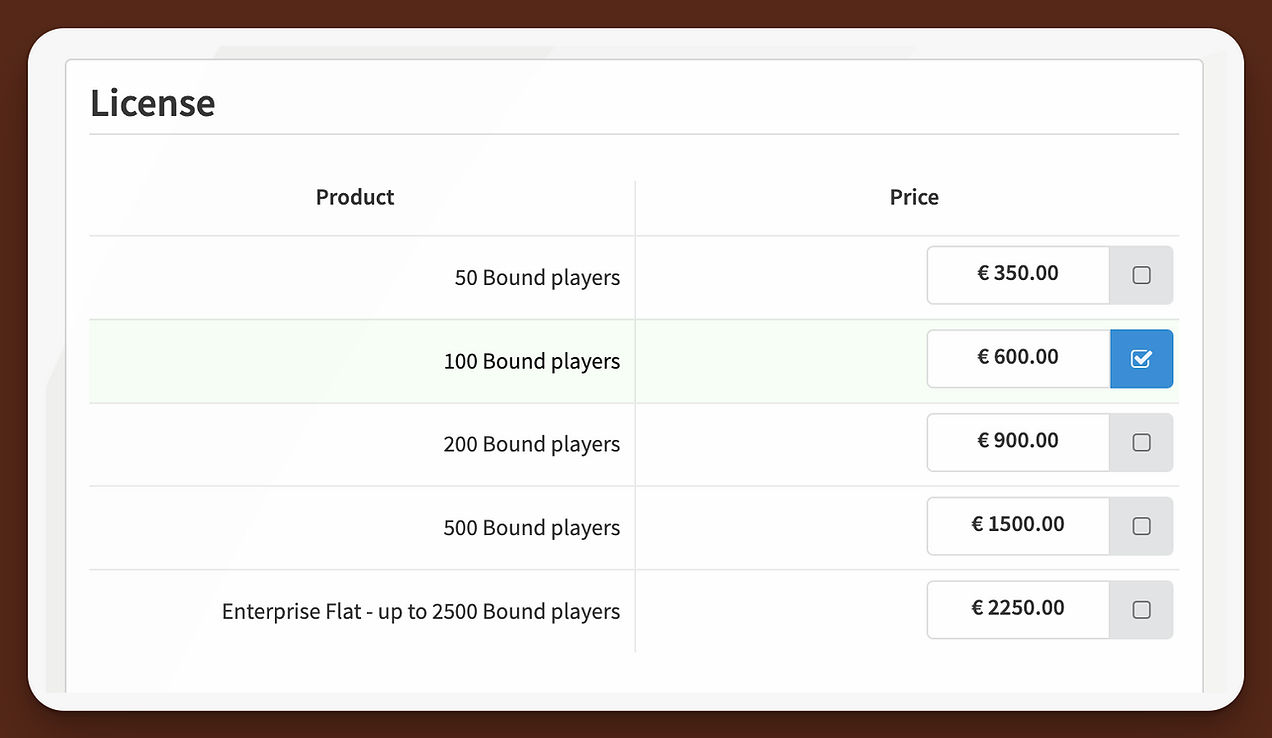Click the License section heading
Image resolution: width=1272 pixels, height=738 pixels.
click(x=153, y=103)
